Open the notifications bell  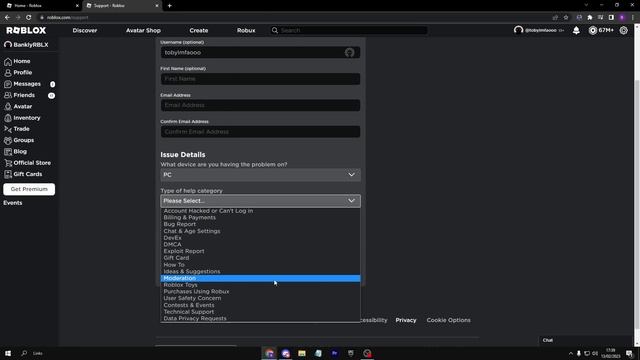(576, 30)
